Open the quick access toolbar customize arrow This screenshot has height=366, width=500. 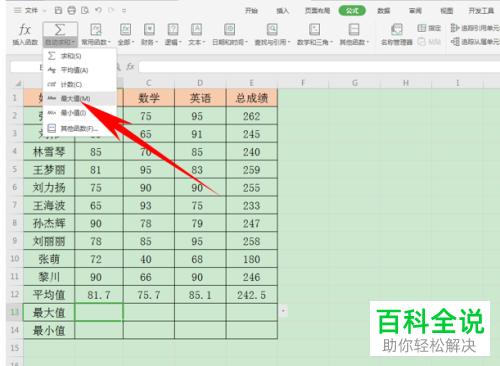[x=124, y=11]
